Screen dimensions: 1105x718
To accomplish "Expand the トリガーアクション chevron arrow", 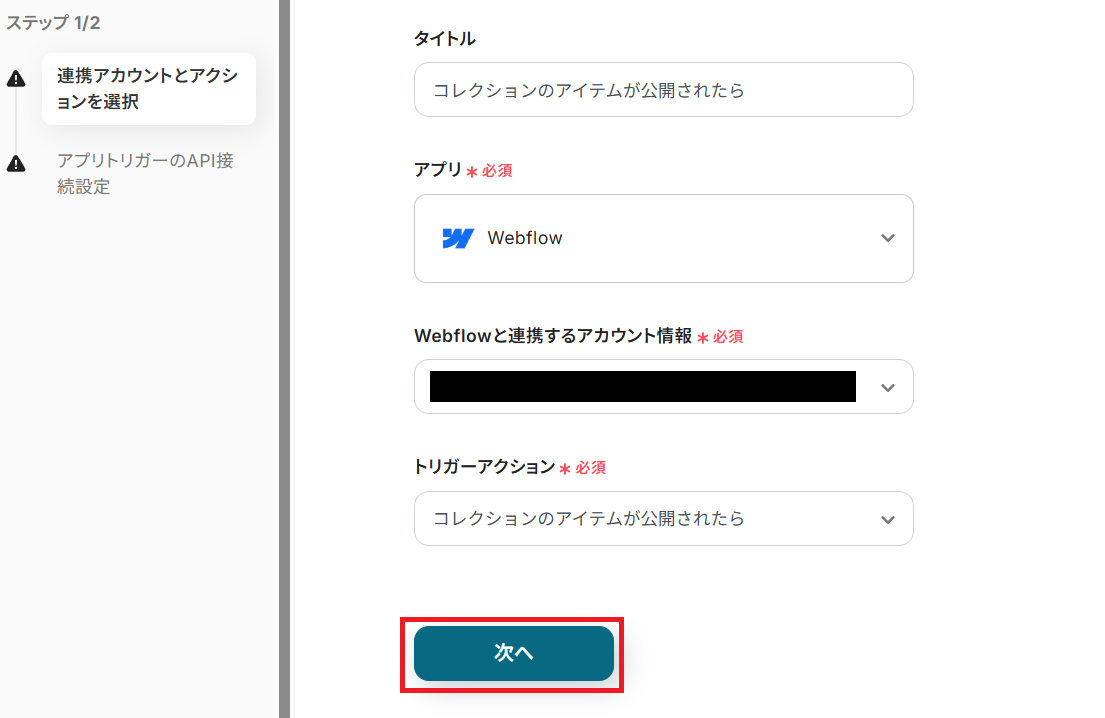I will click(888, 520).
